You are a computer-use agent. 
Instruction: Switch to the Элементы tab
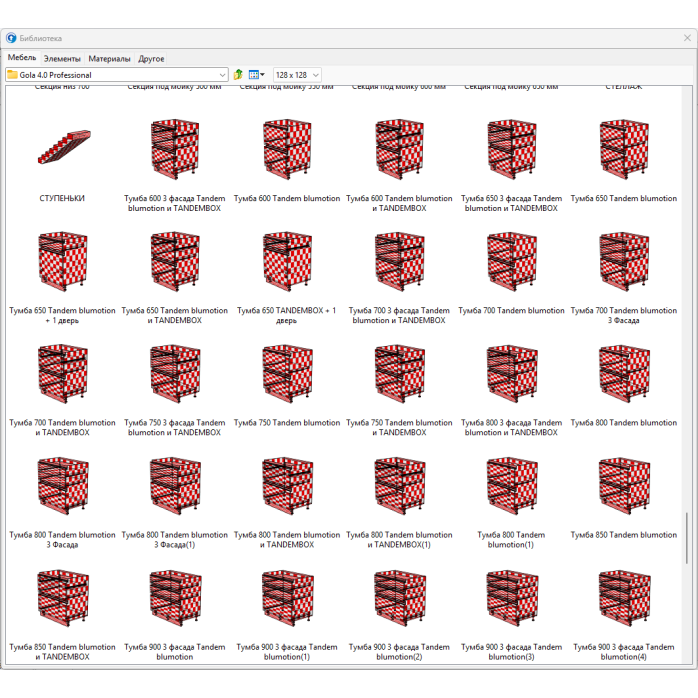(x=62, y=59)
